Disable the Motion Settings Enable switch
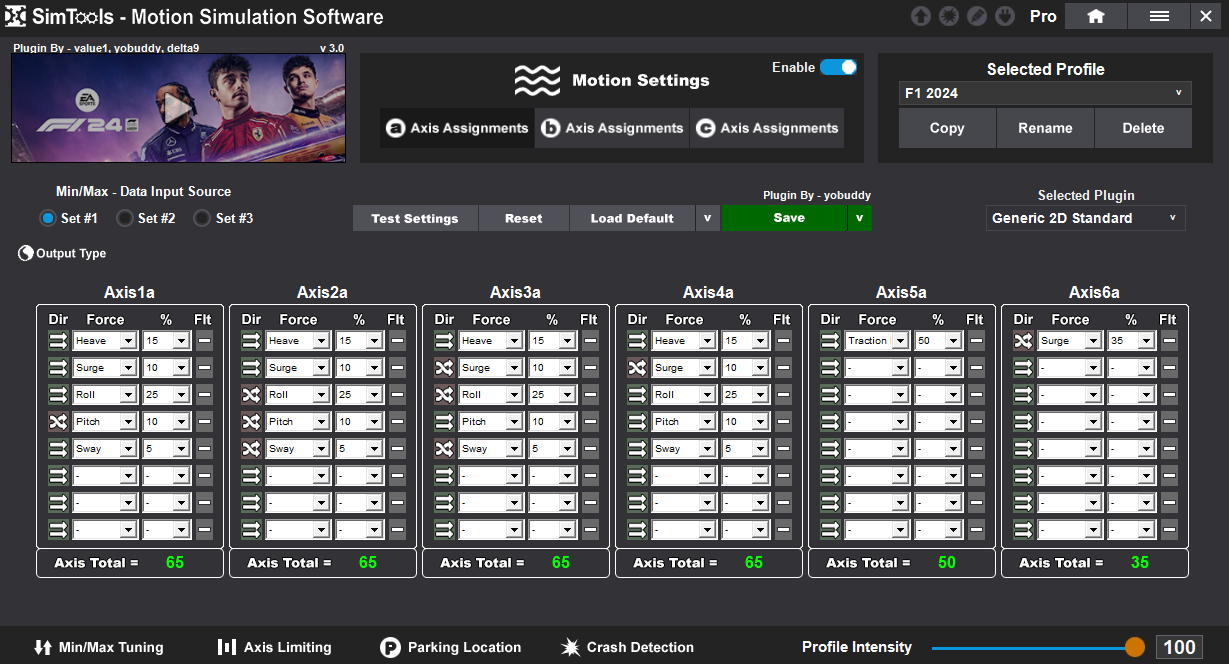 pyautogui.click(x=838, y=67)
